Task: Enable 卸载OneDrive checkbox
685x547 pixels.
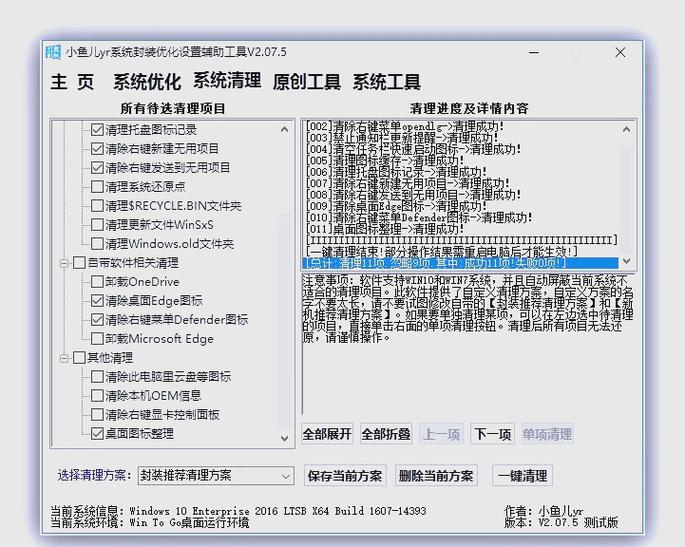Action: (x=97, y=282)
